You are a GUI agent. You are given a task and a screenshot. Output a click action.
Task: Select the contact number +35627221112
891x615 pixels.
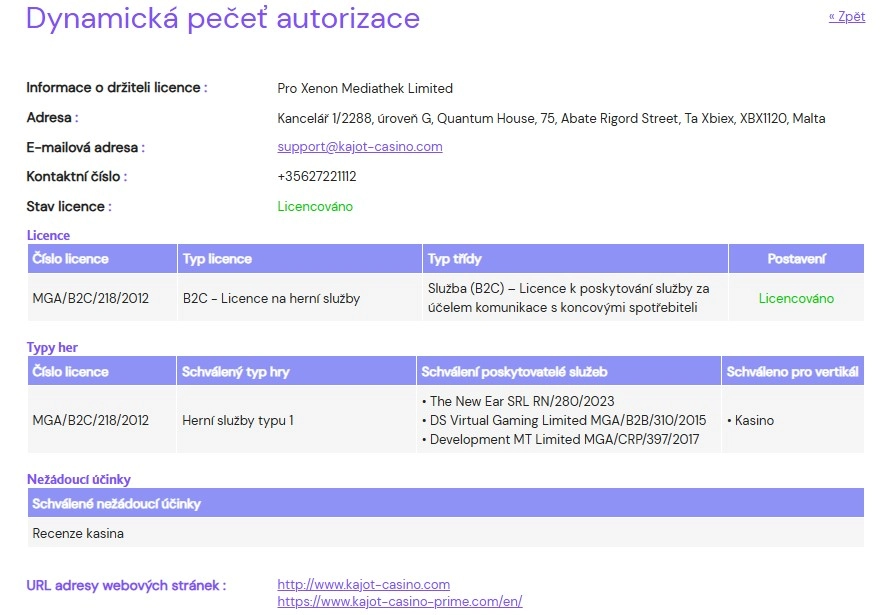[x=317, y=176]
